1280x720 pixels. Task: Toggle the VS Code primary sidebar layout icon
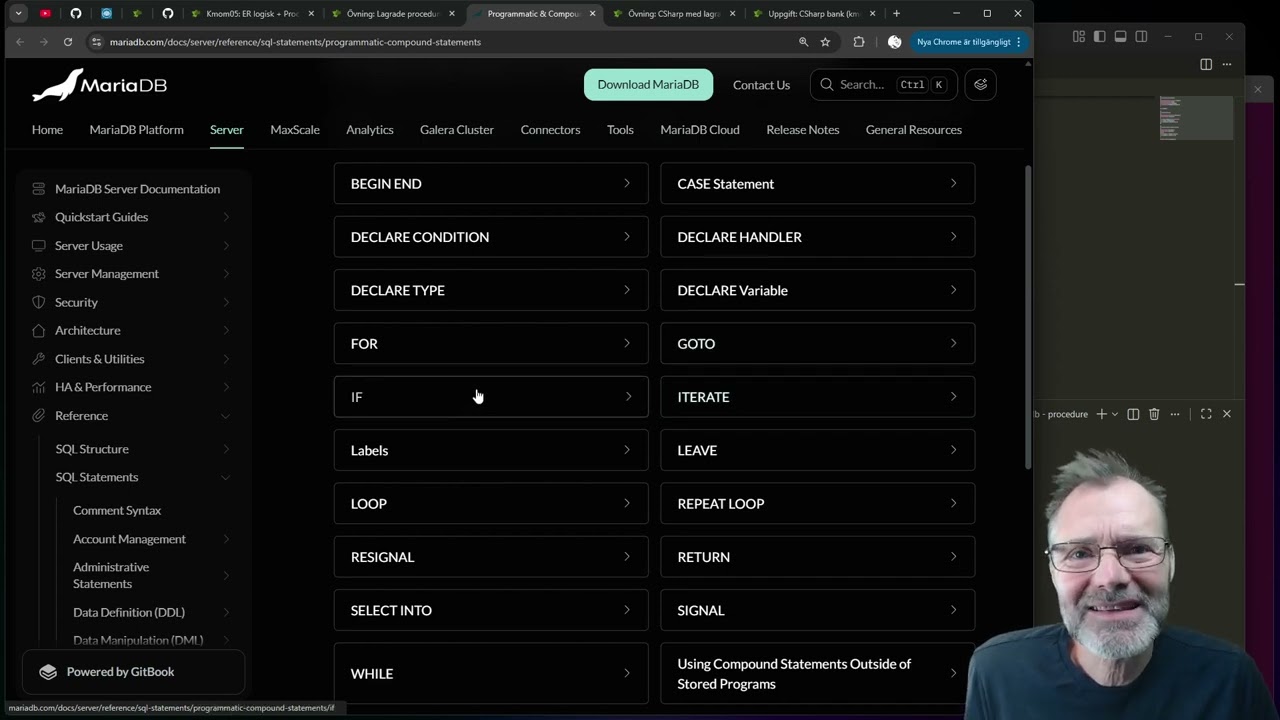(1099, 37)
